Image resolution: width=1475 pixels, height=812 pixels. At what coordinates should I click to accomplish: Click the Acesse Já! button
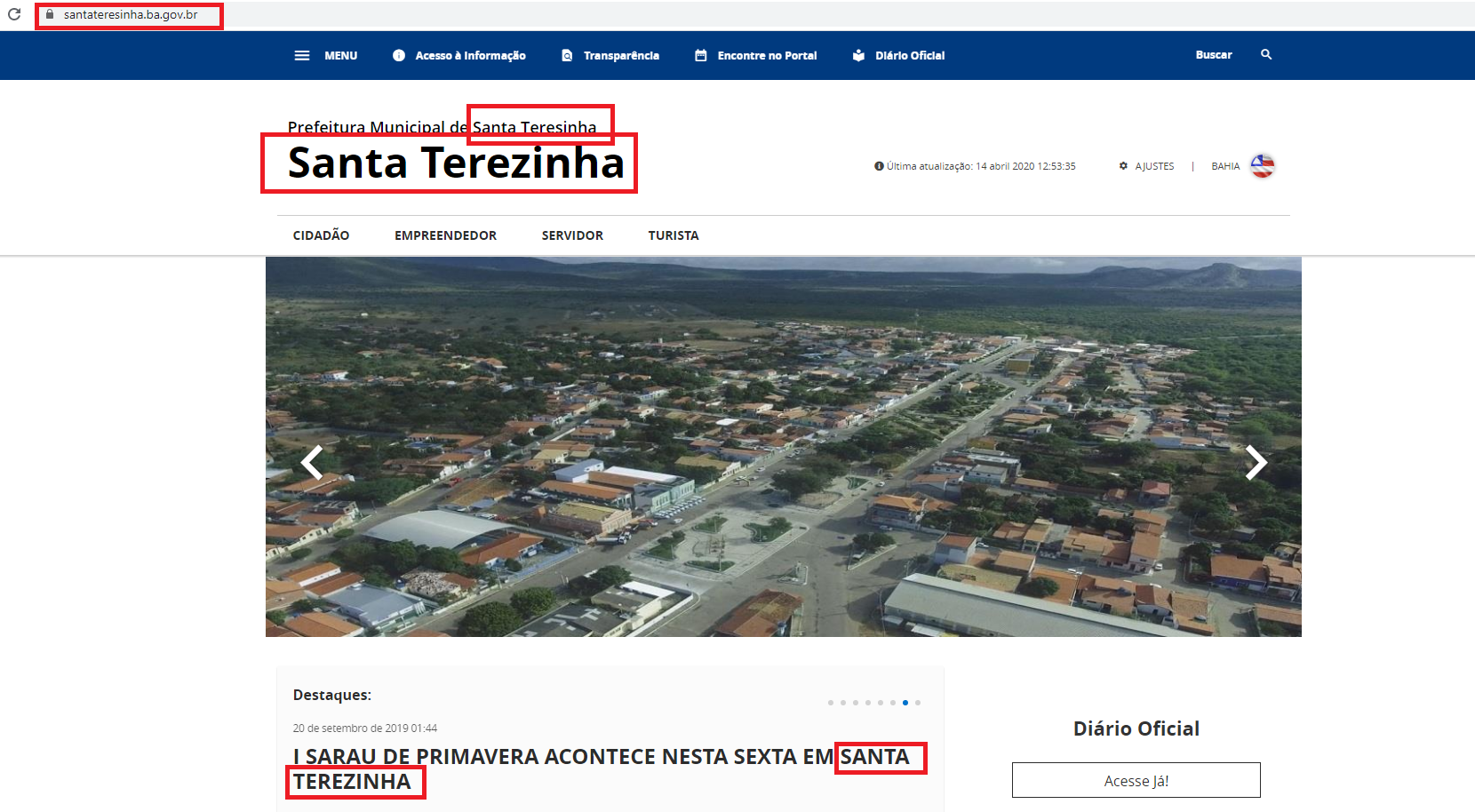tap(1136, 780)
